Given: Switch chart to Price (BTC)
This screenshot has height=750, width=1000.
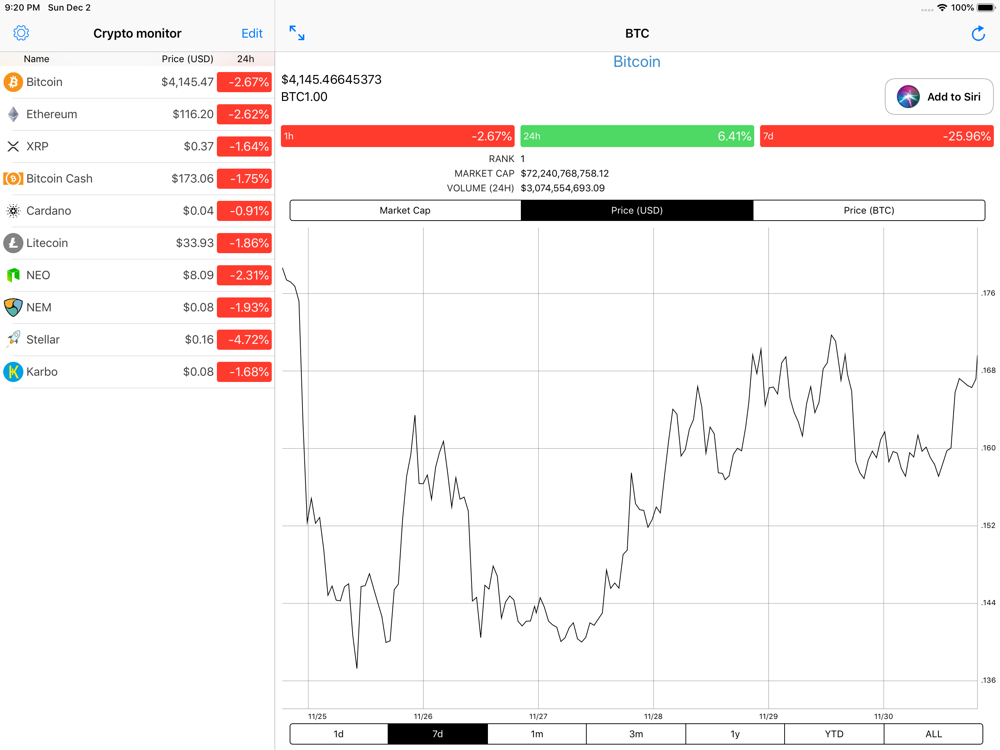Looking at the screenshot, I should (x=869, y=210).
